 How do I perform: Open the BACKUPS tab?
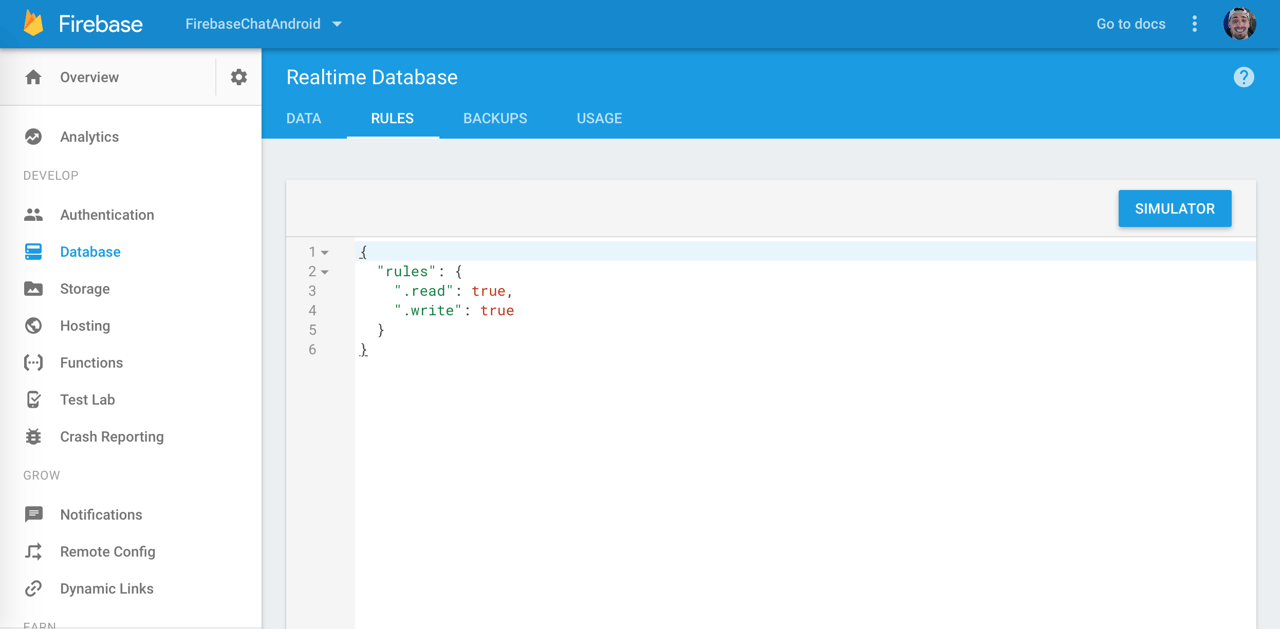[x=494, y=118]
